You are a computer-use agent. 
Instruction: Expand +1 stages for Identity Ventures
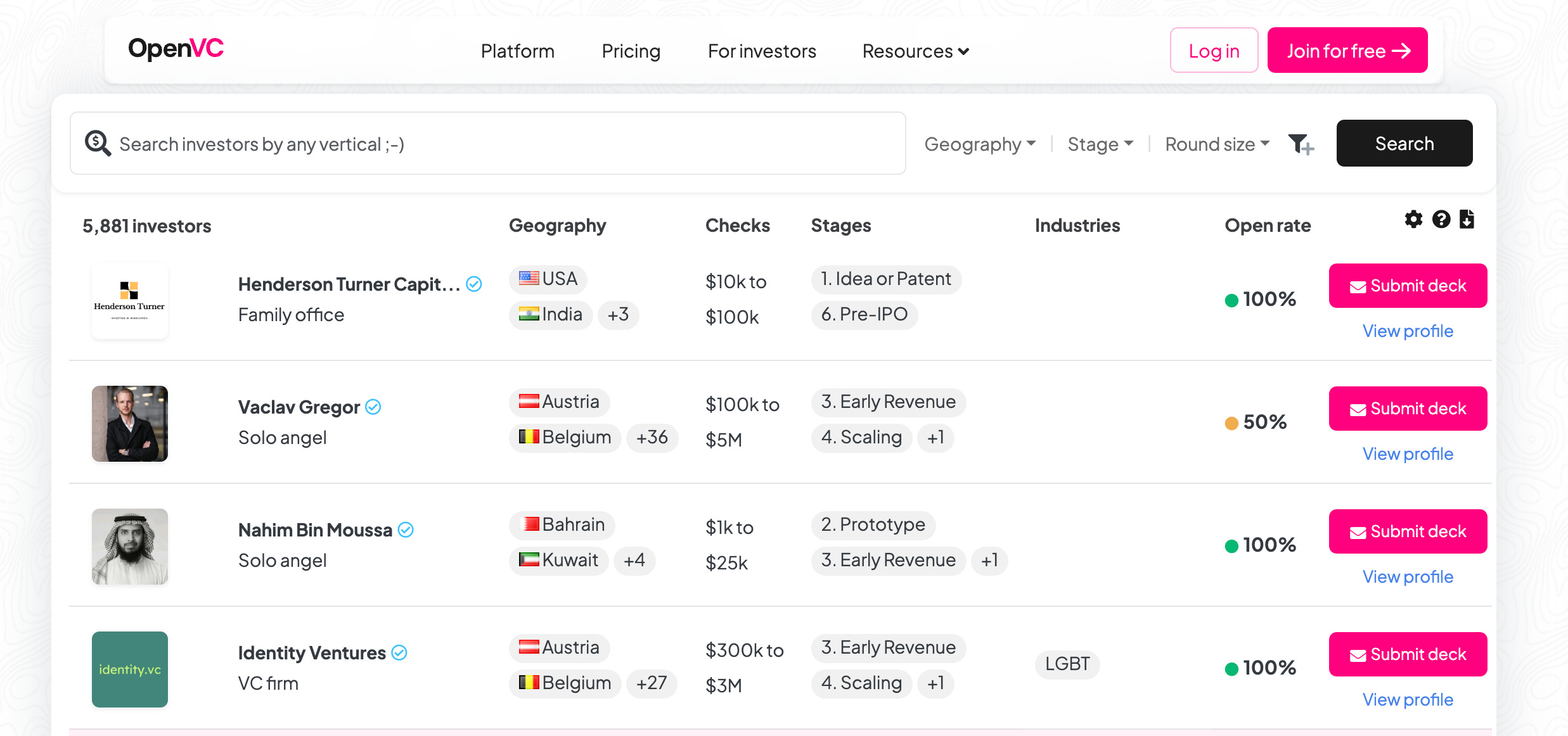click(935, 683)
